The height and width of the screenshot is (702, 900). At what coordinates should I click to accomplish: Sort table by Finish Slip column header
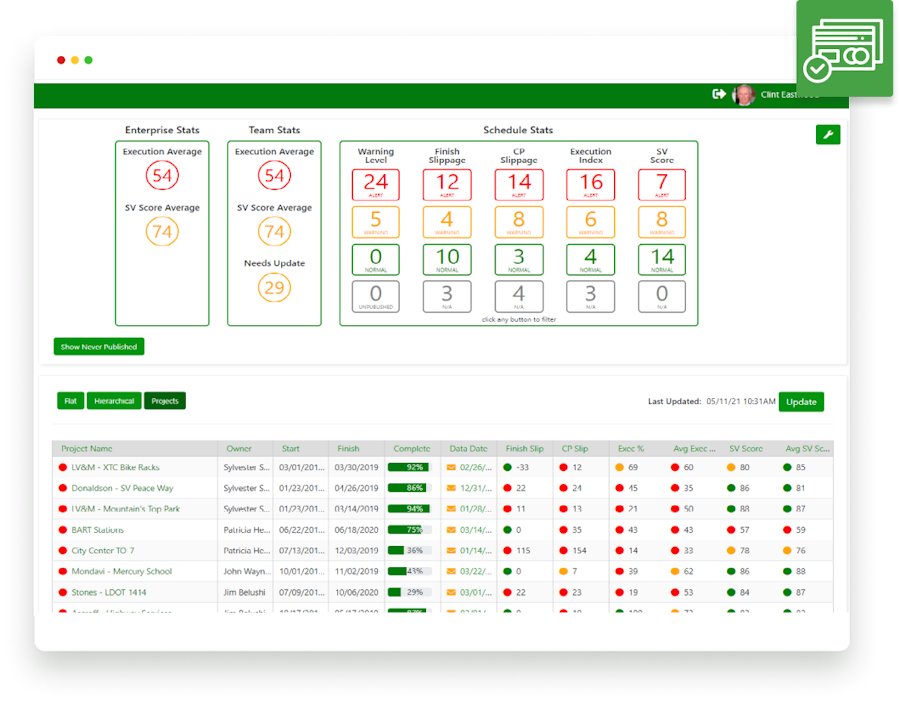(x=525, y=449)
